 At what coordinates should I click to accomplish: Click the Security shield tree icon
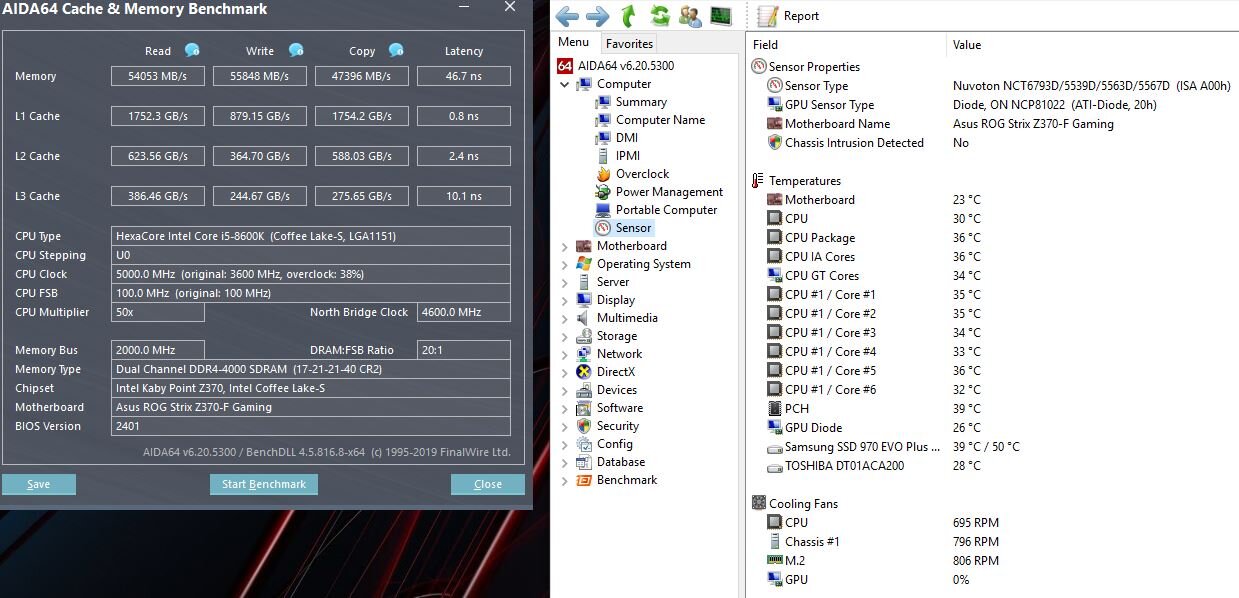(x=585, y=426)
